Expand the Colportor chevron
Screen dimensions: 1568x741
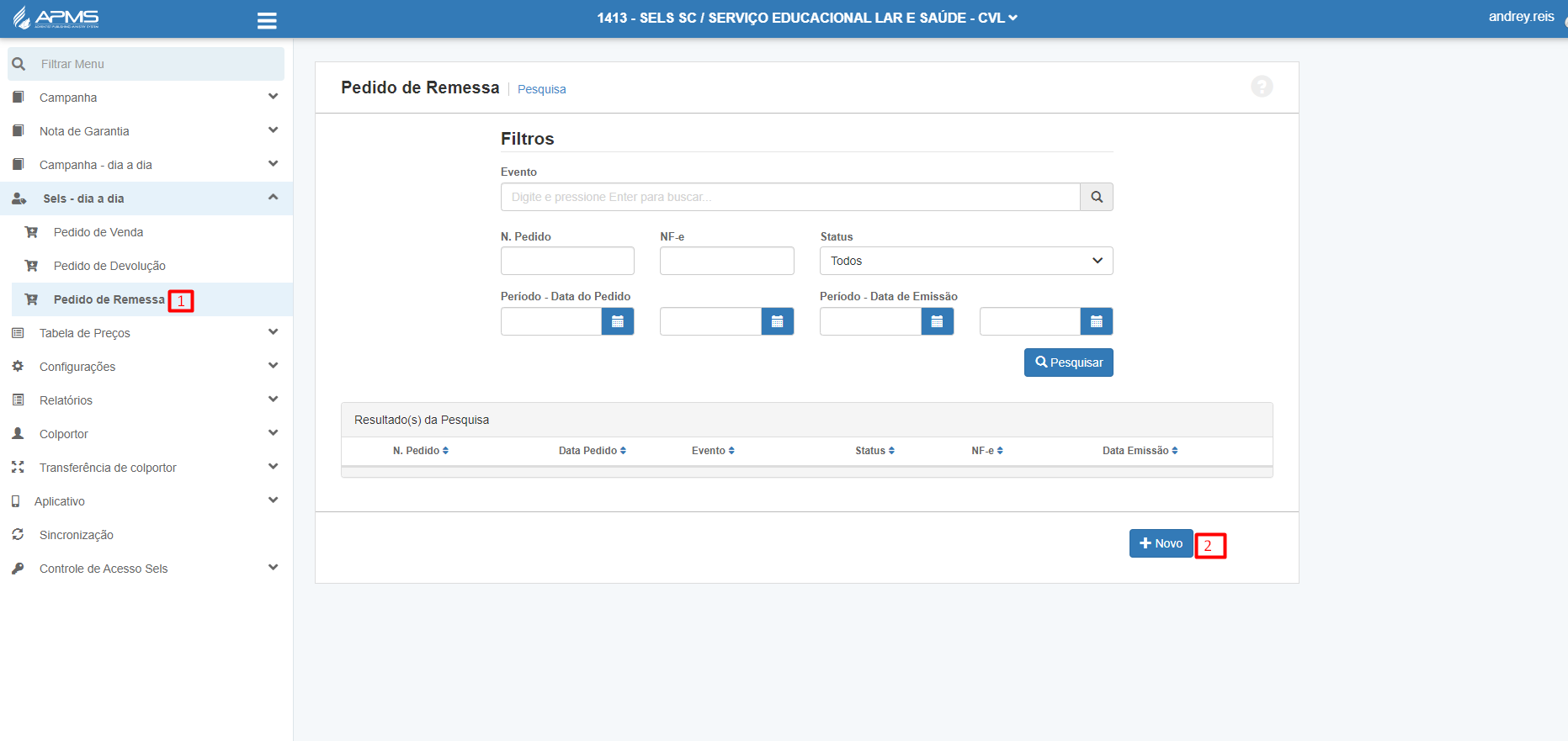(x=273, y=433)
